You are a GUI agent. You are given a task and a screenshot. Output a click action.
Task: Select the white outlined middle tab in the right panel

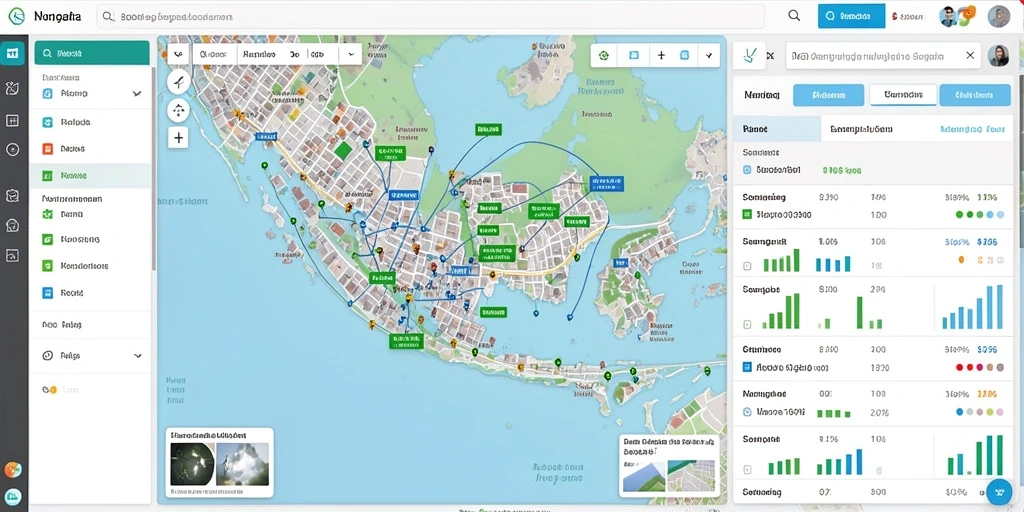[x=903, y=95]
